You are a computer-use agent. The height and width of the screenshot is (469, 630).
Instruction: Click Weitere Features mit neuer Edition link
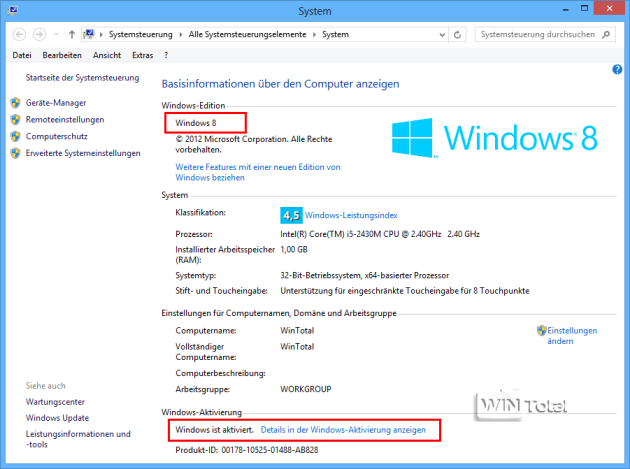258,172
